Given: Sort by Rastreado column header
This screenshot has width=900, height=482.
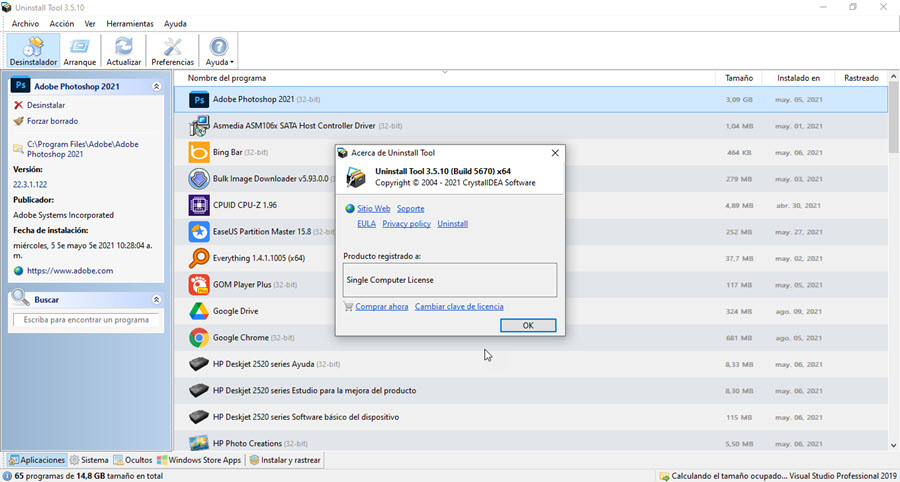Looking at the screenshot, I should [861, 78].
